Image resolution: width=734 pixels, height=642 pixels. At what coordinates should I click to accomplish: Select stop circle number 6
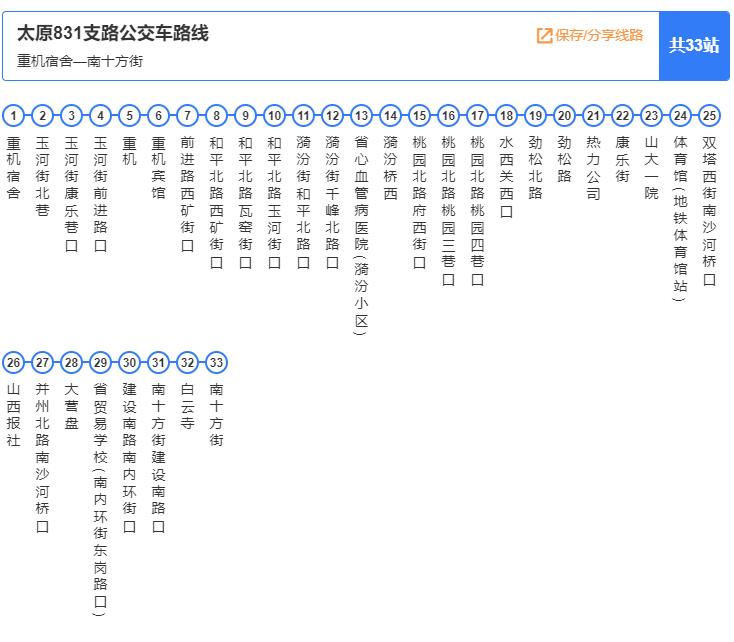(x=159, y=116)
